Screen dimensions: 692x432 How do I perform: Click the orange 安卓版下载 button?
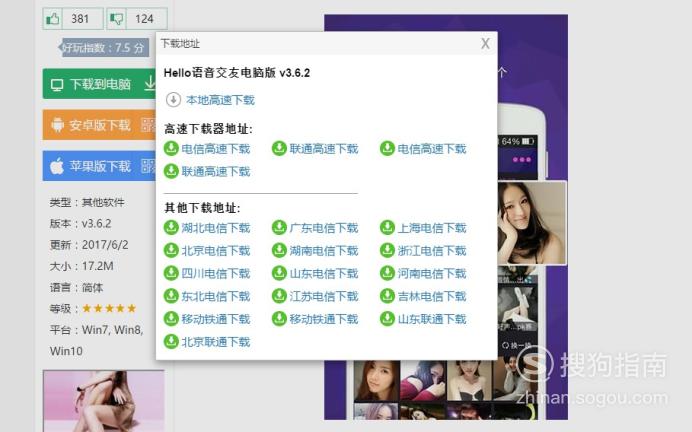[99, 125]
